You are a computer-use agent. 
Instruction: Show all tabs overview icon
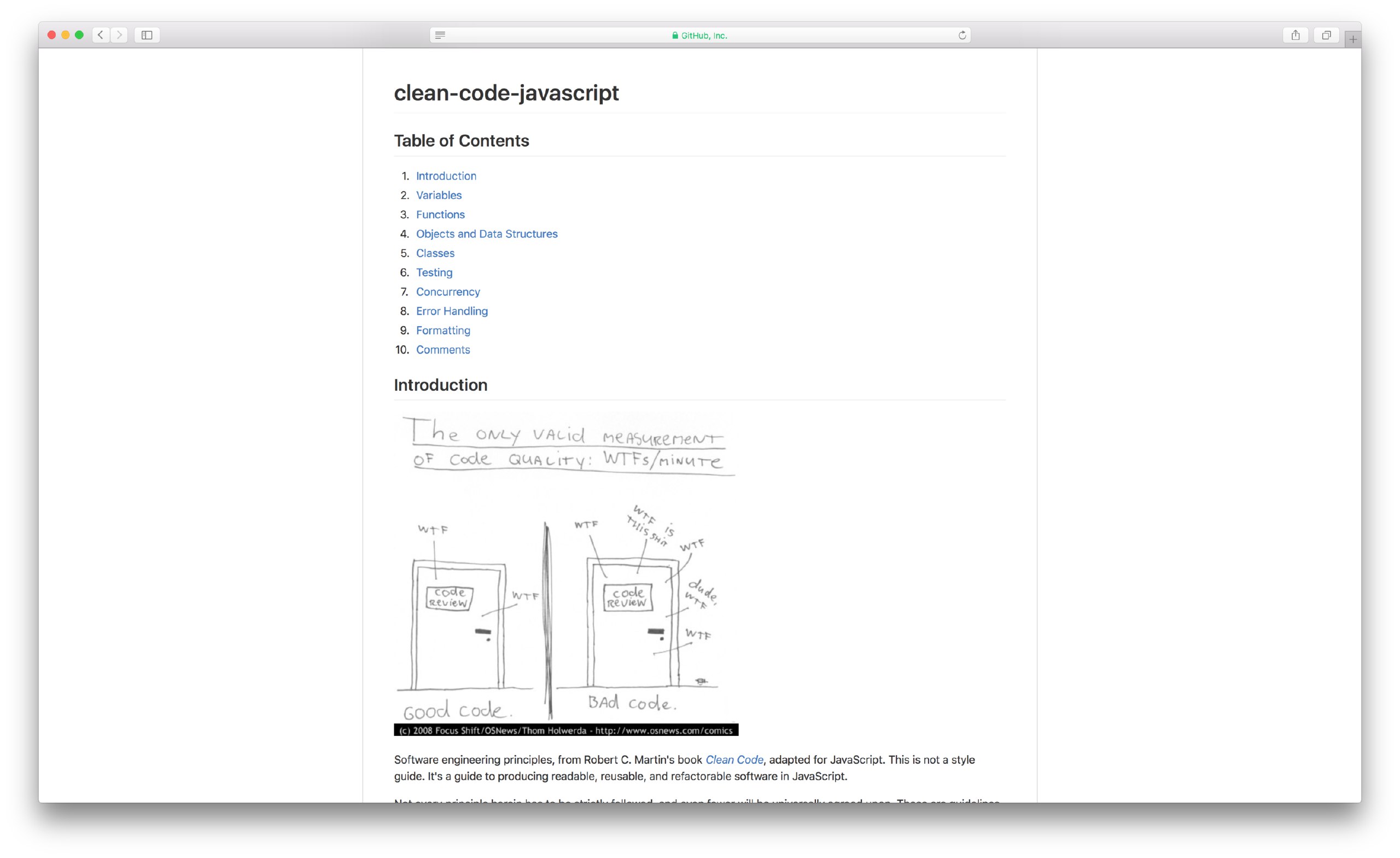[1326, 35]
